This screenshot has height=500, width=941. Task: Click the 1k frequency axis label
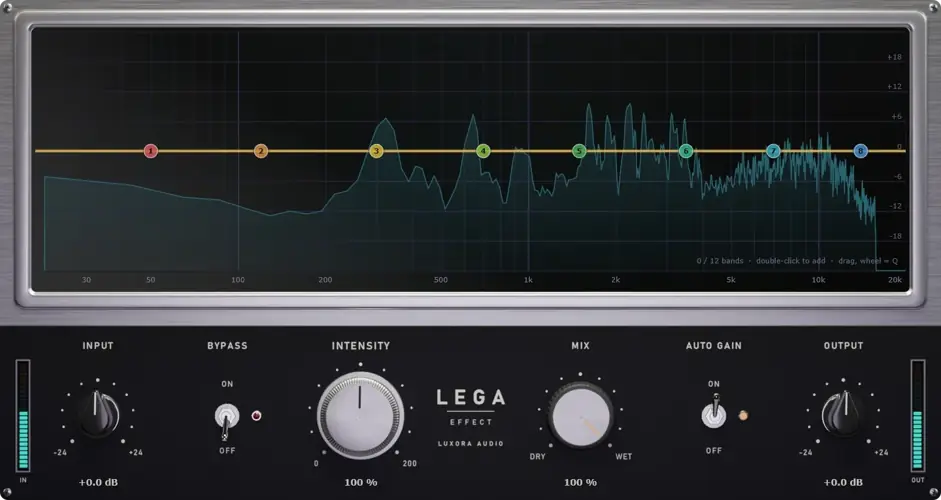[x=528, y=280]
